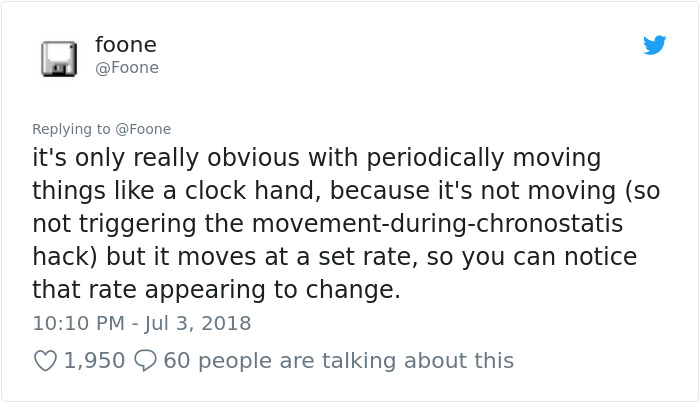Click the 1,950 likes count
Image resolution: width=700 pixels, height=403 pixels.
click(94, 361)
